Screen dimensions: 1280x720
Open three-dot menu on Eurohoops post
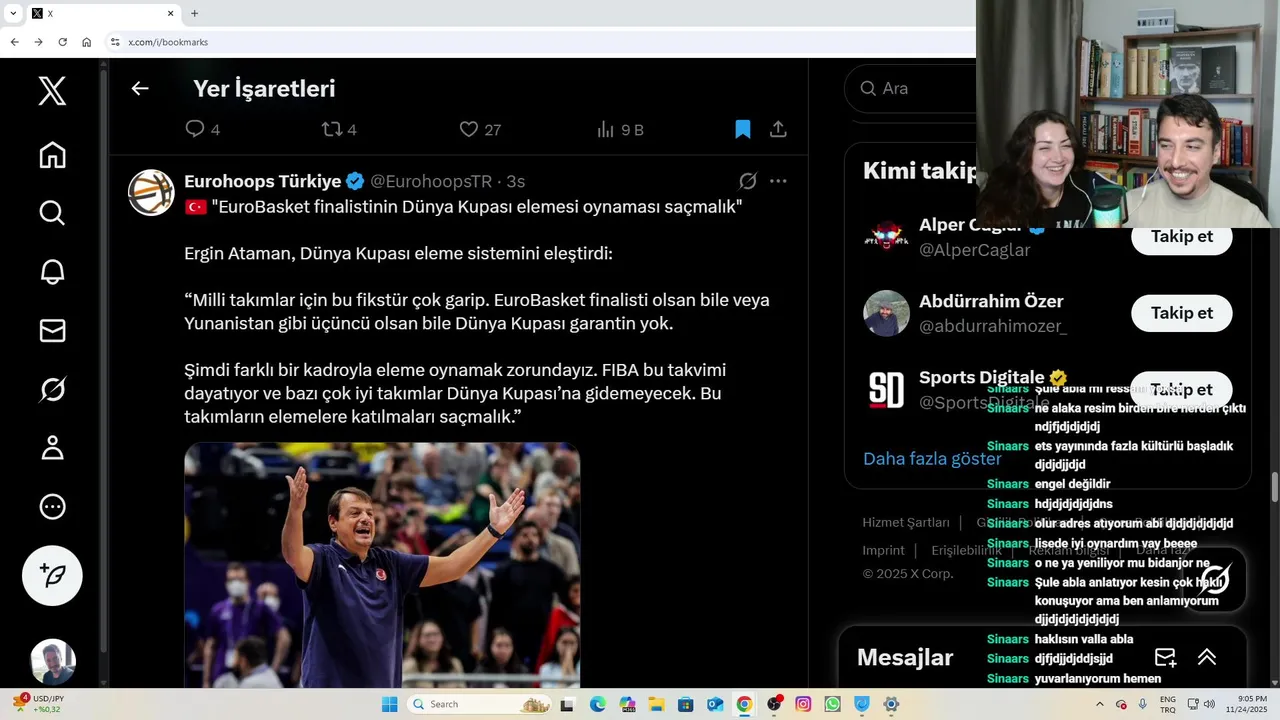778,181
